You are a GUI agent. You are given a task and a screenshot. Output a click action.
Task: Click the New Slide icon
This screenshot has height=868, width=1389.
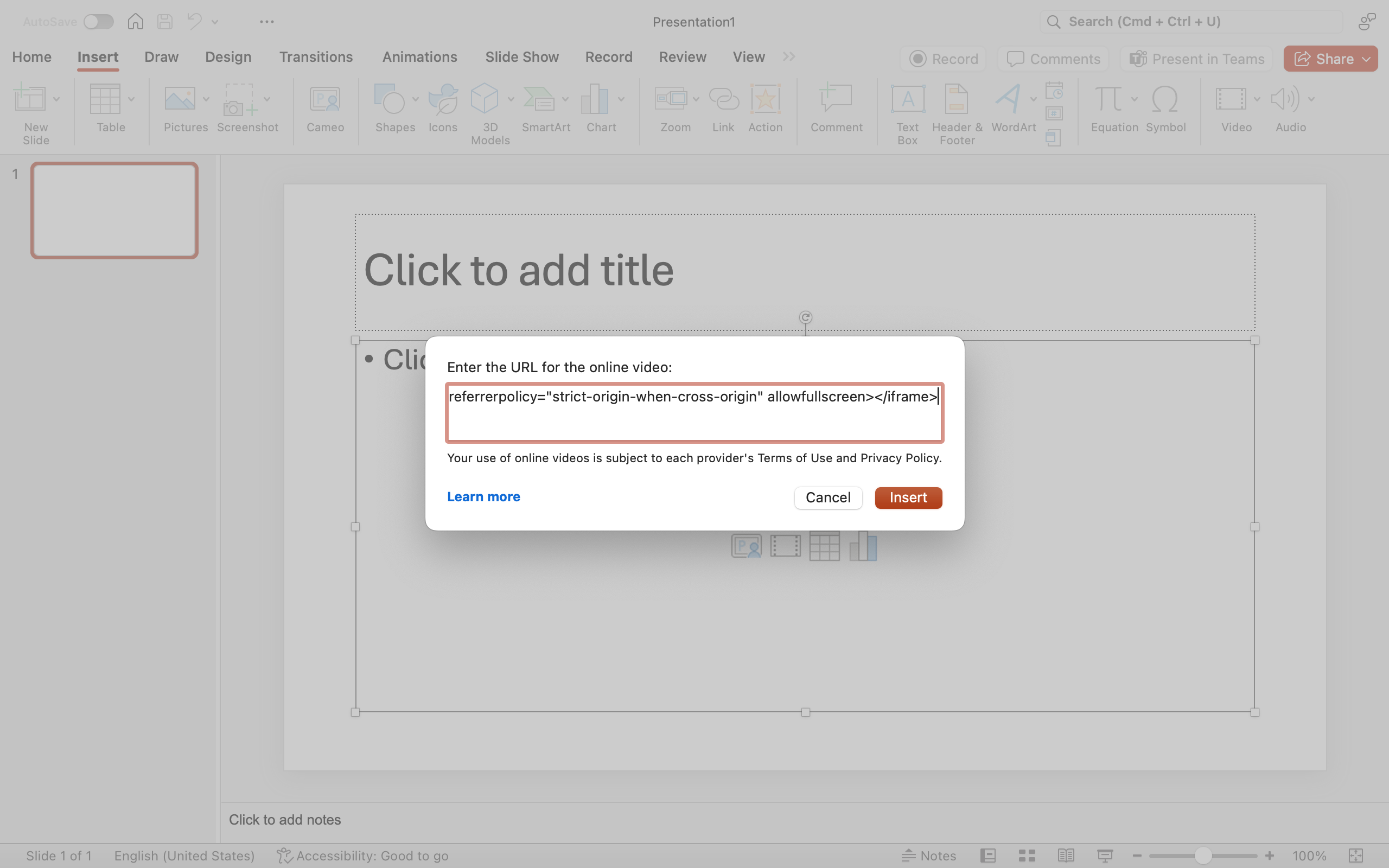coord(30,98)
